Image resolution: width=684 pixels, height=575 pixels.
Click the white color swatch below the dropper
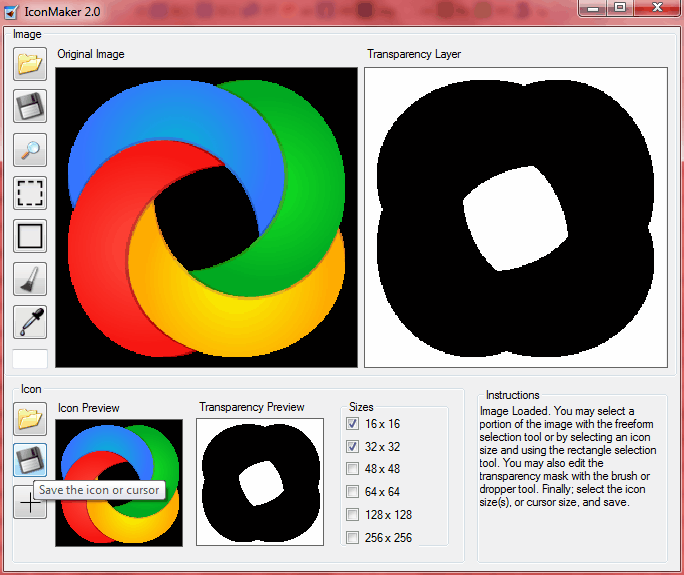[x=30, y=359]
